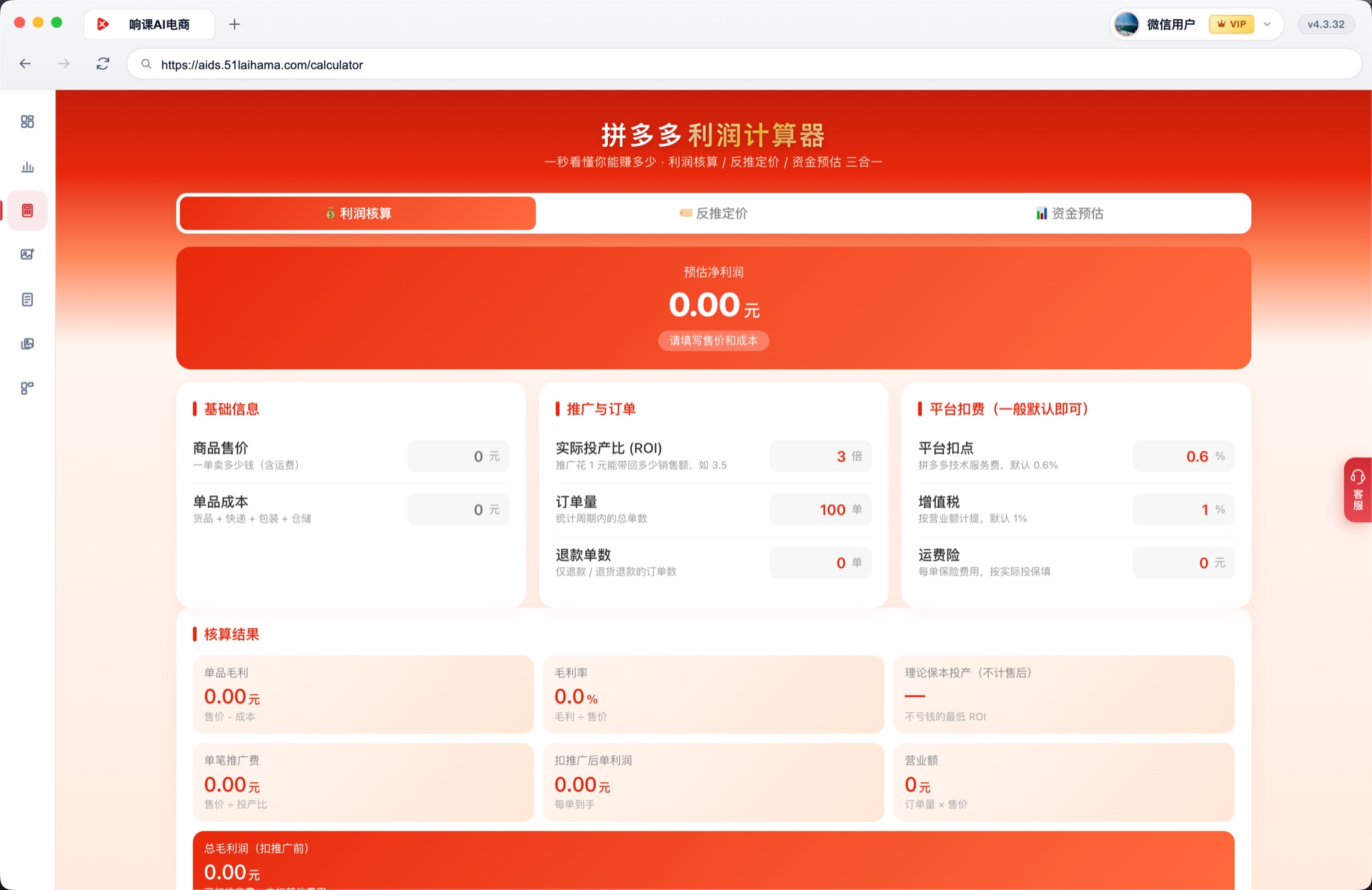Reload the page with refresh icon
The image size is (1372, 890).
tap(103, 64)
